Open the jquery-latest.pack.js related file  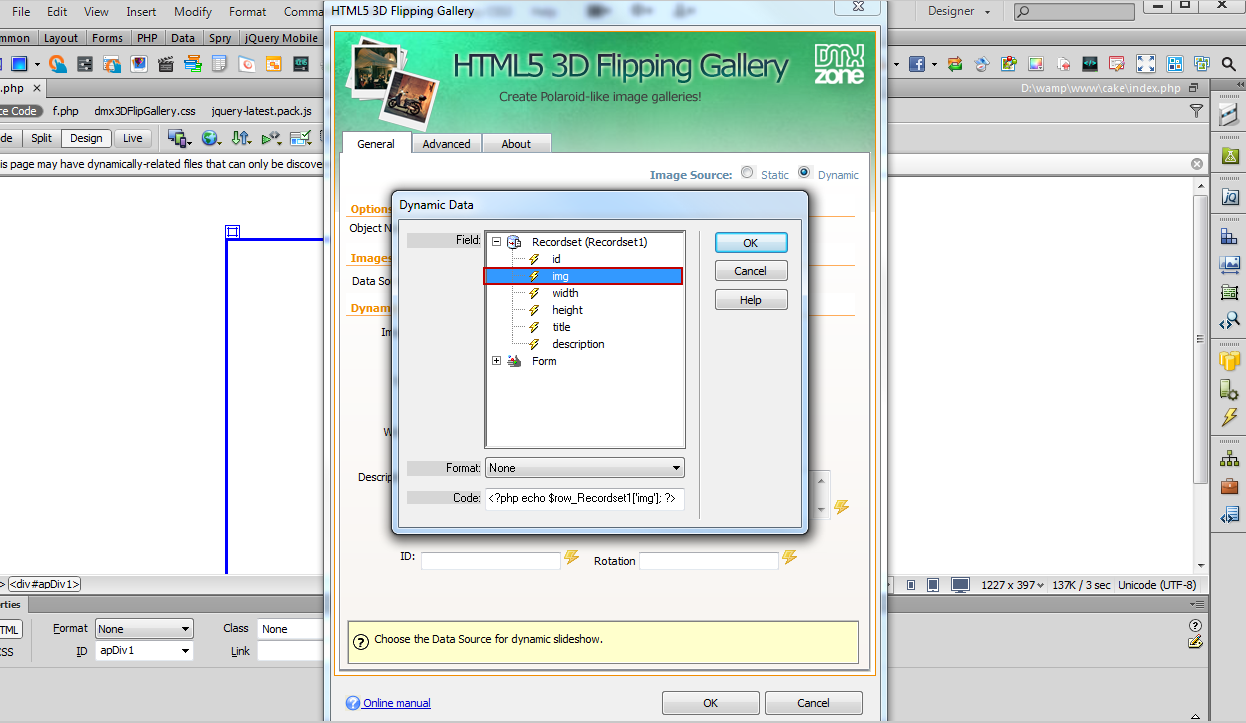tap(261, 111)
